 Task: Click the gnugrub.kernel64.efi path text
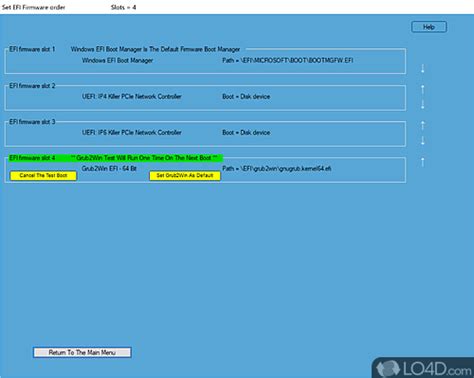pos(277,169)
